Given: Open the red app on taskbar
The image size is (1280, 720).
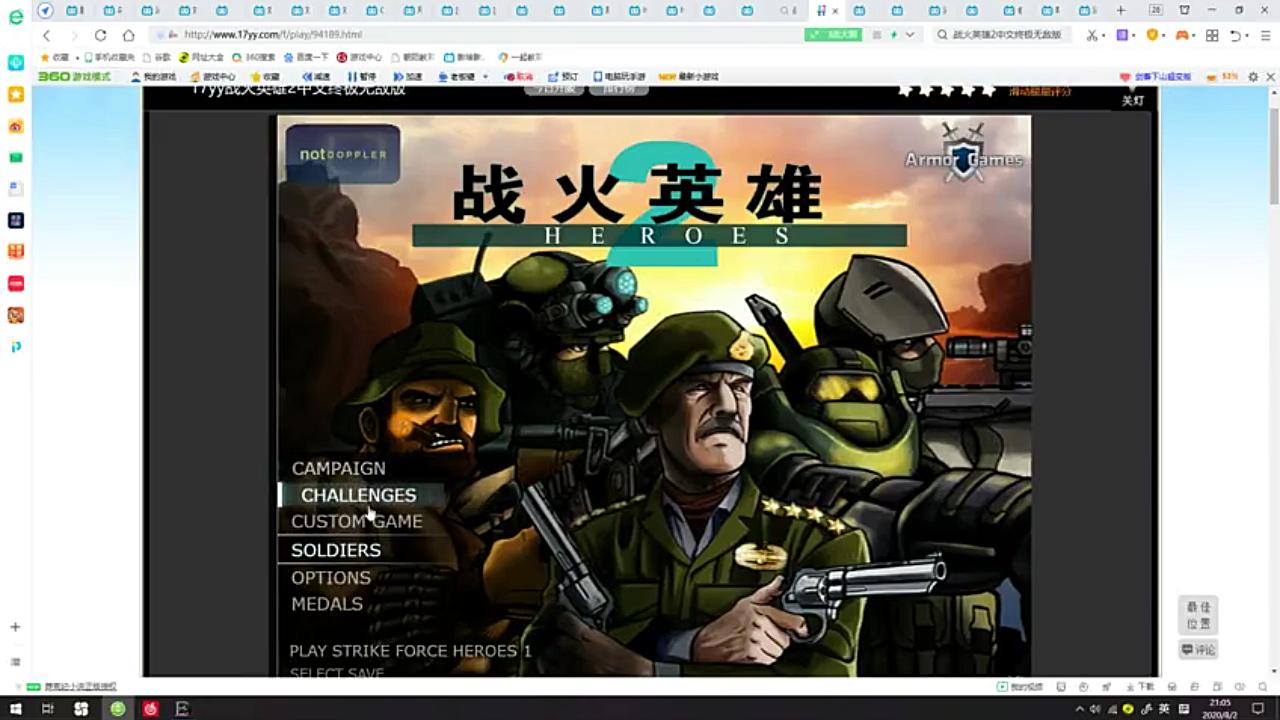Looking at the screenshot, I should tap(151, 708).
